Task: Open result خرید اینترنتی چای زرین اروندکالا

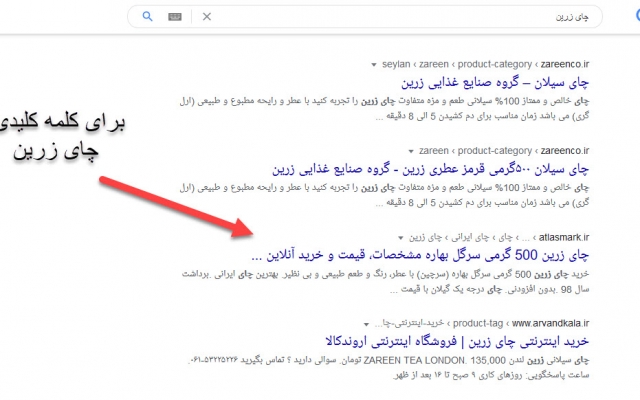Action: click(x=457, y=341)
